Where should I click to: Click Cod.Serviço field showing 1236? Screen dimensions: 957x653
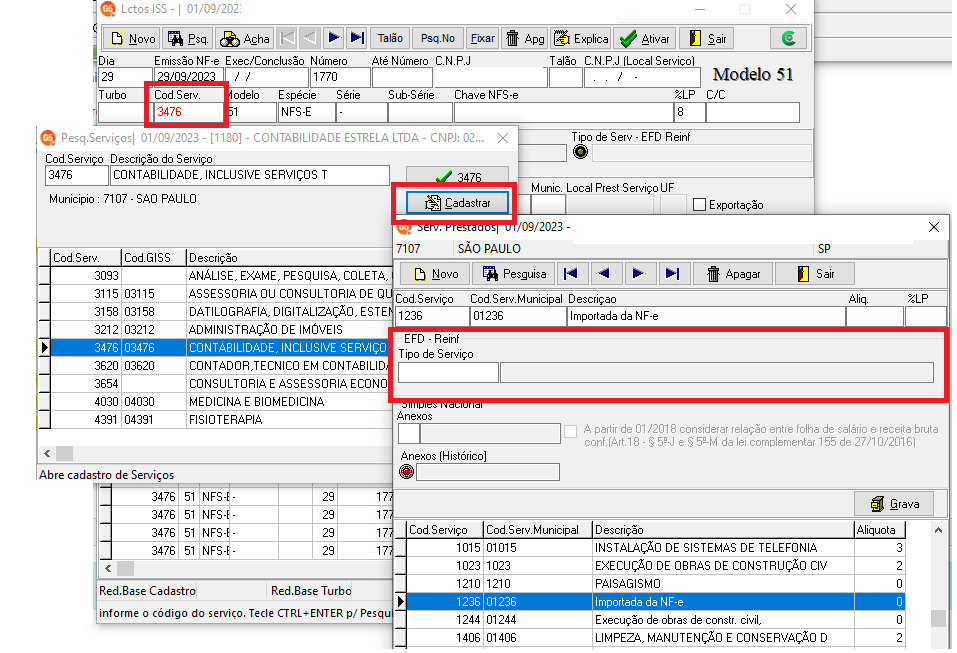(x=432, y=316)
